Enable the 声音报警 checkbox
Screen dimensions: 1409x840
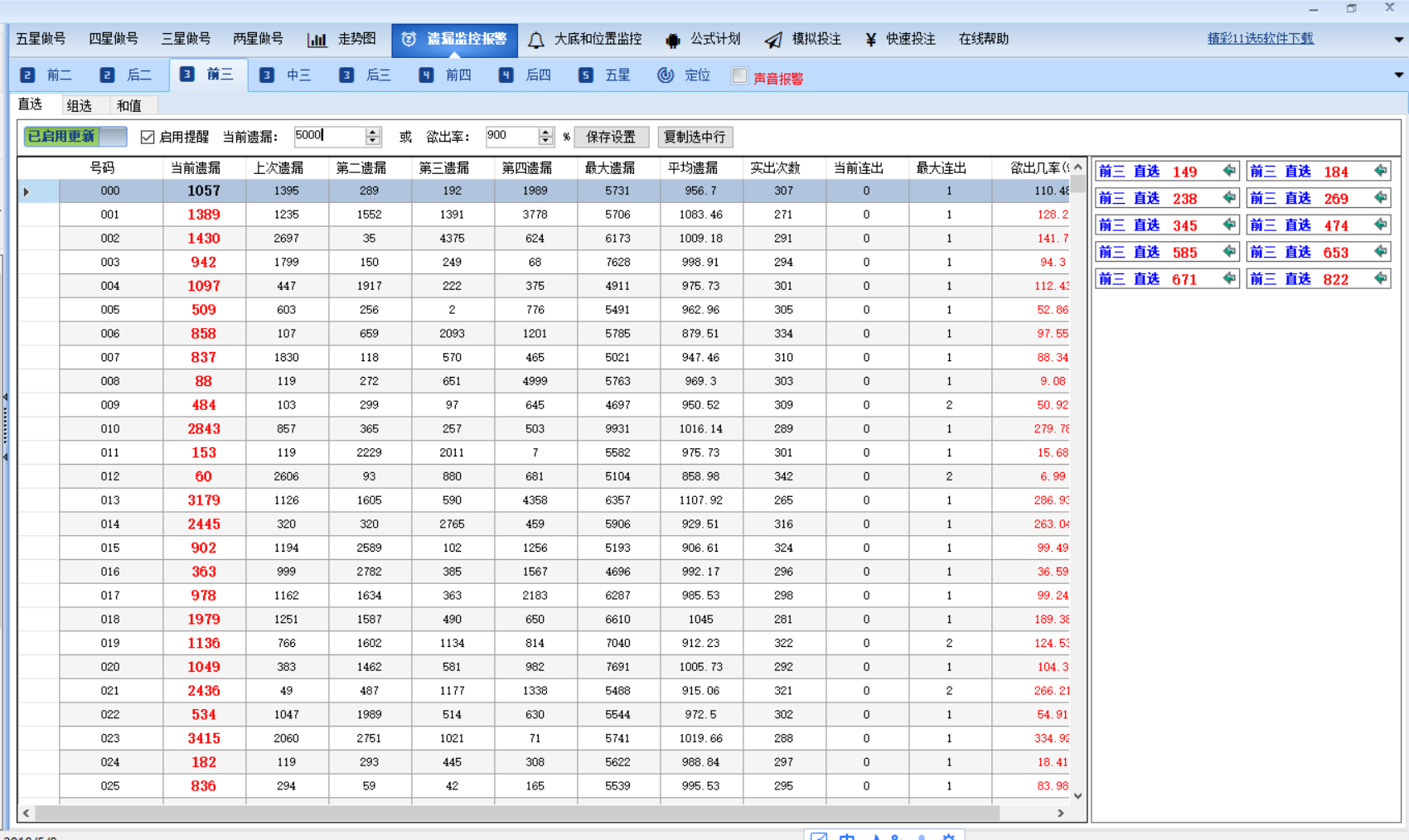738,75
